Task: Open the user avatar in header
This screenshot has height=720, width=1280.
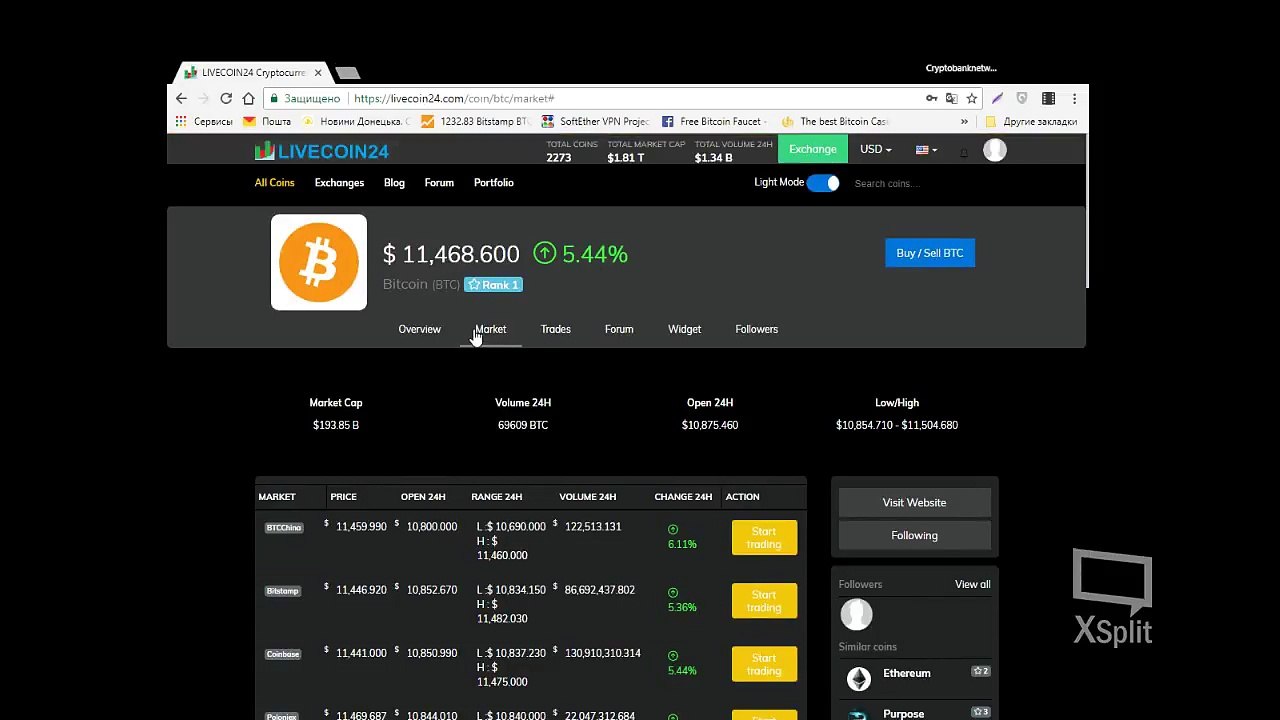Action: [994, 150]
